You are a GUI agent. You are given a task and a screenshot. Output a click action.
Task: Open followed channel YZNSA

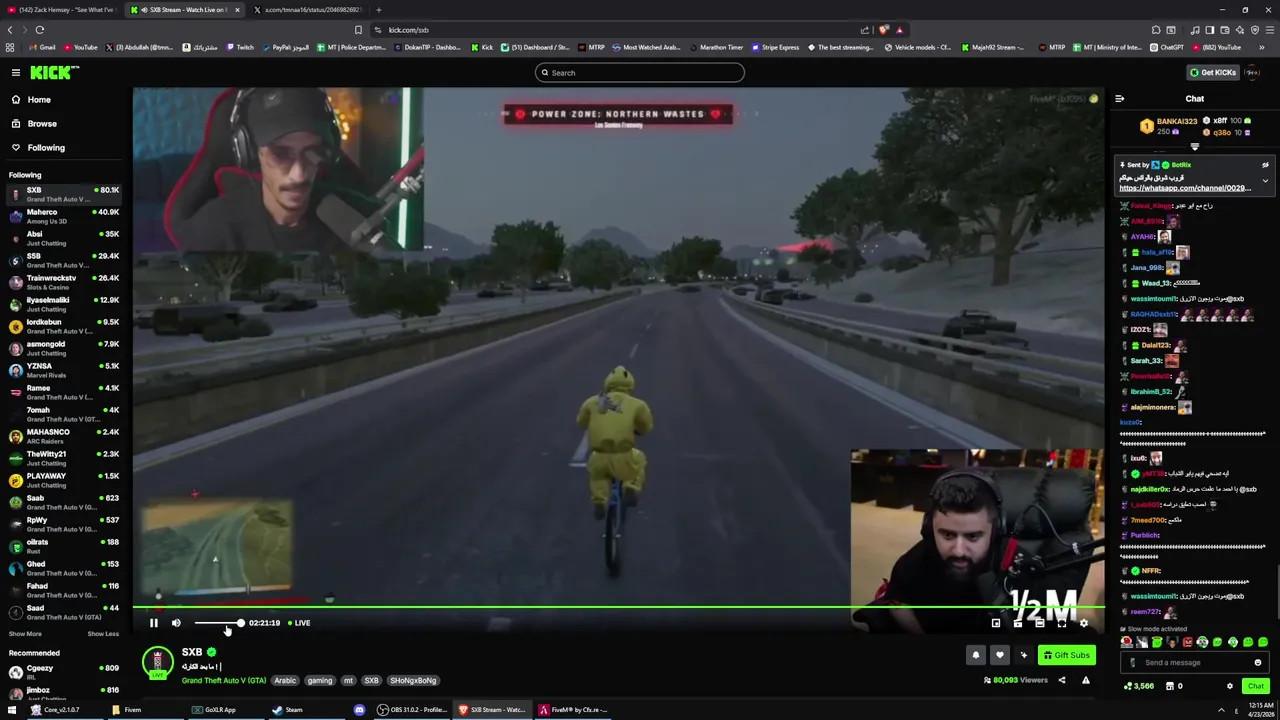click(x=63, y=370)
